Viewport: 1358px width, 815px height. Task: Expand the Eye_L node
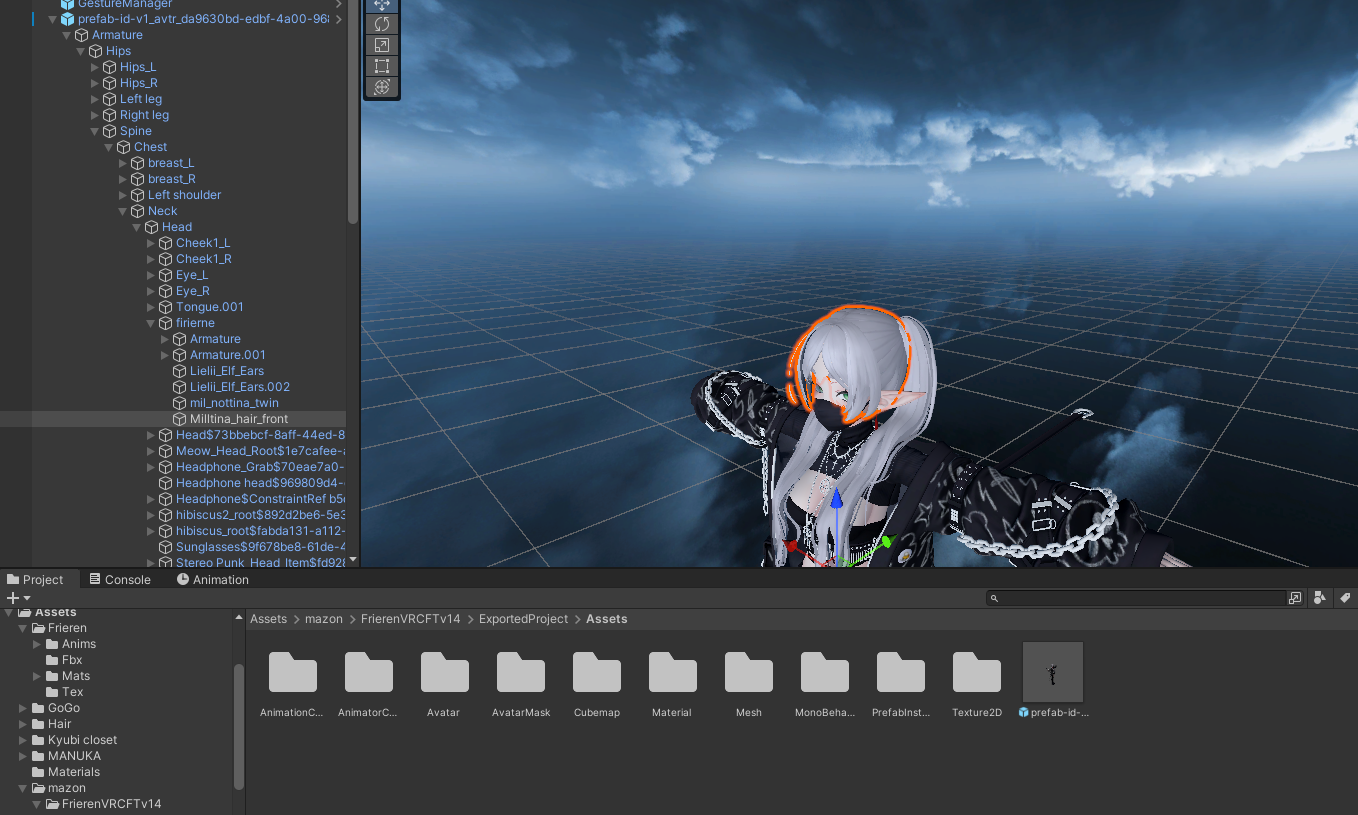(151, 275)
